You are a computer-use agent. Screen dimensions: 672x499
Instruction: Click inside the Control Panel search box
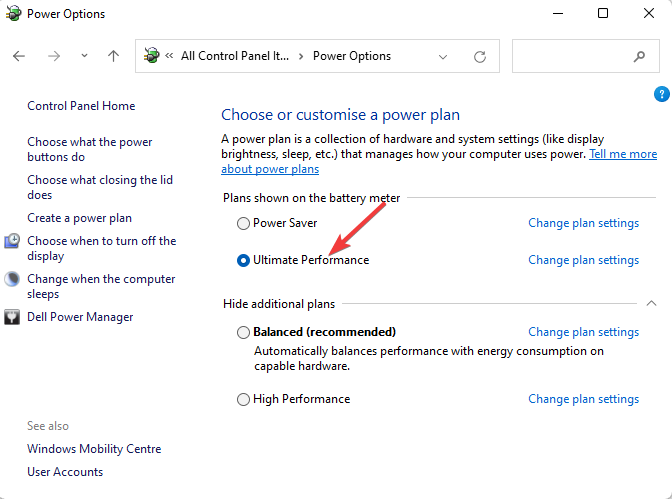pos(585,56)
